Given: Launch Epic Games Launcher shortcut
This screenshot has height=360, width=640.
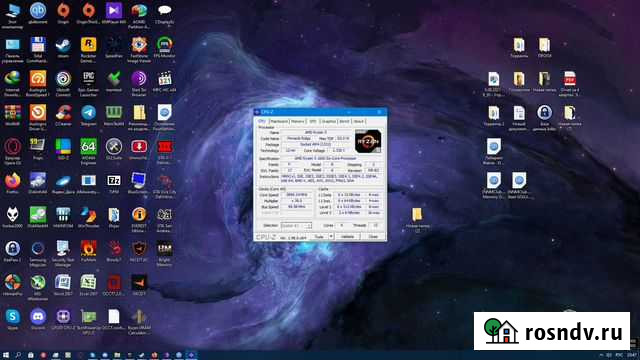Looking at the screenshot, I should 88,83.
